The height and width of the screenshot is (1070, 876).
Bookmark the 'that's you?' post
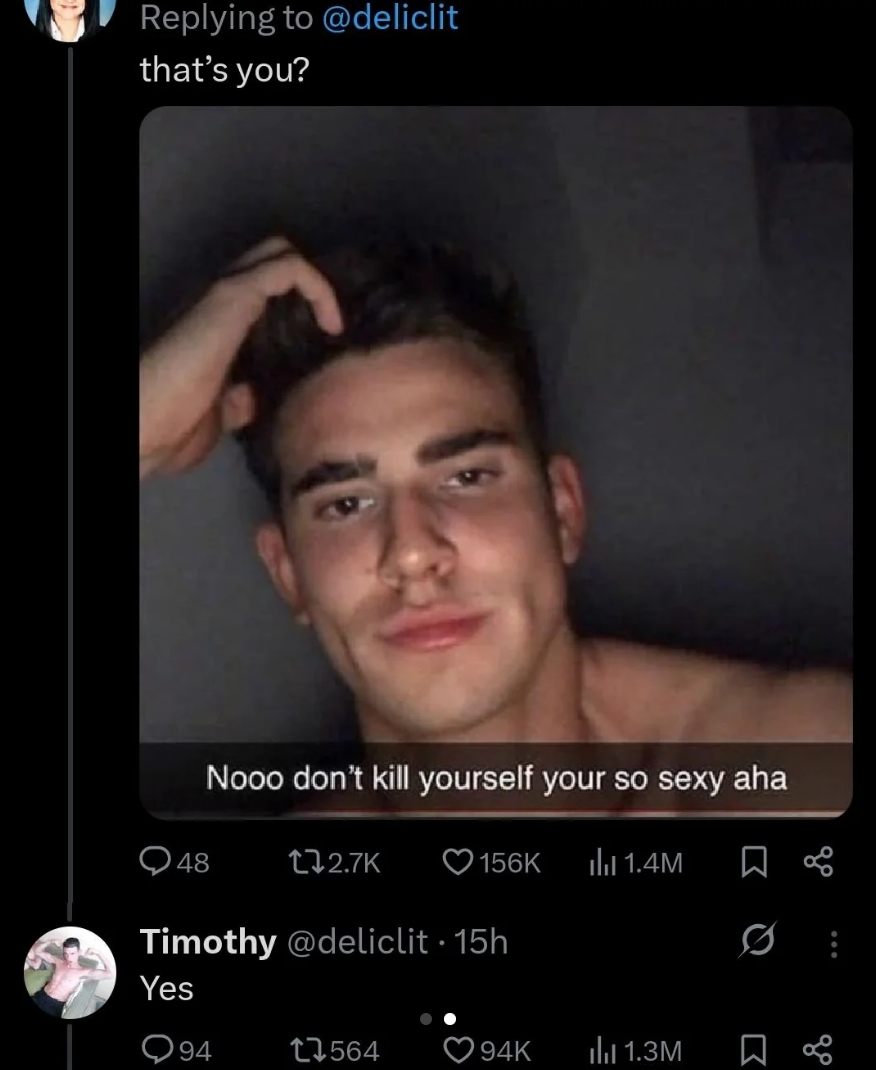[754, 862]
